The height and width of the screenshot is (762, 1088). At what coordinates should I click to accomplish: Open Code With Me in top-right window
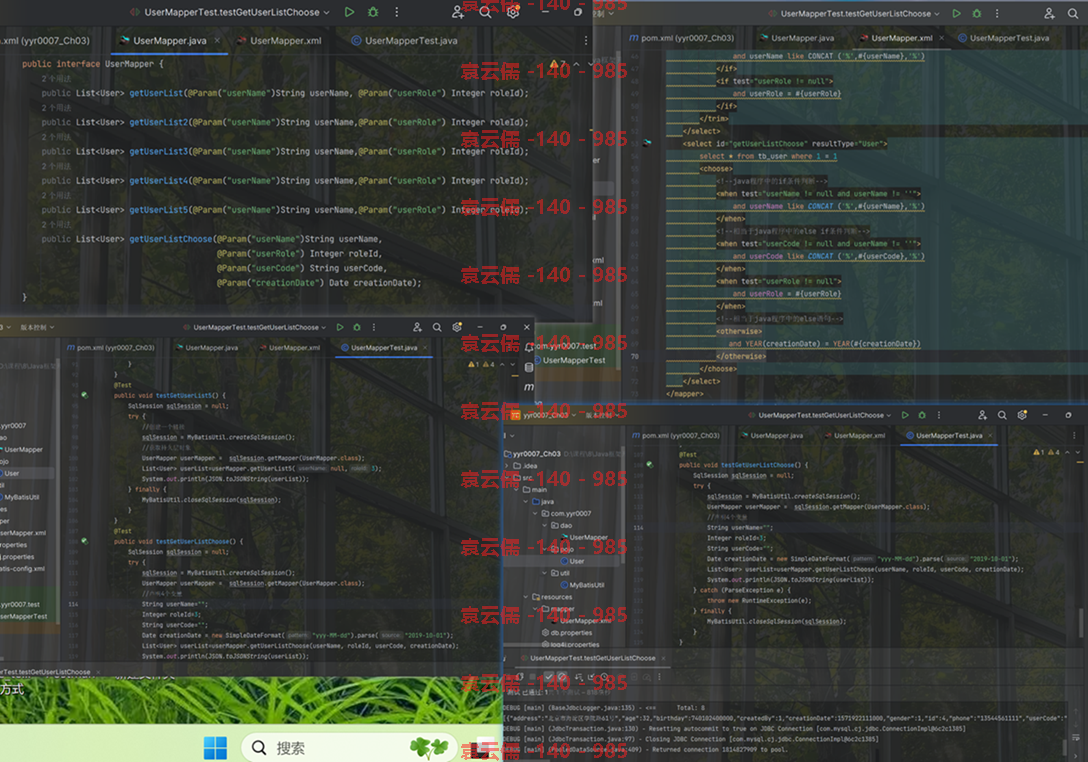click(1050, 13)
